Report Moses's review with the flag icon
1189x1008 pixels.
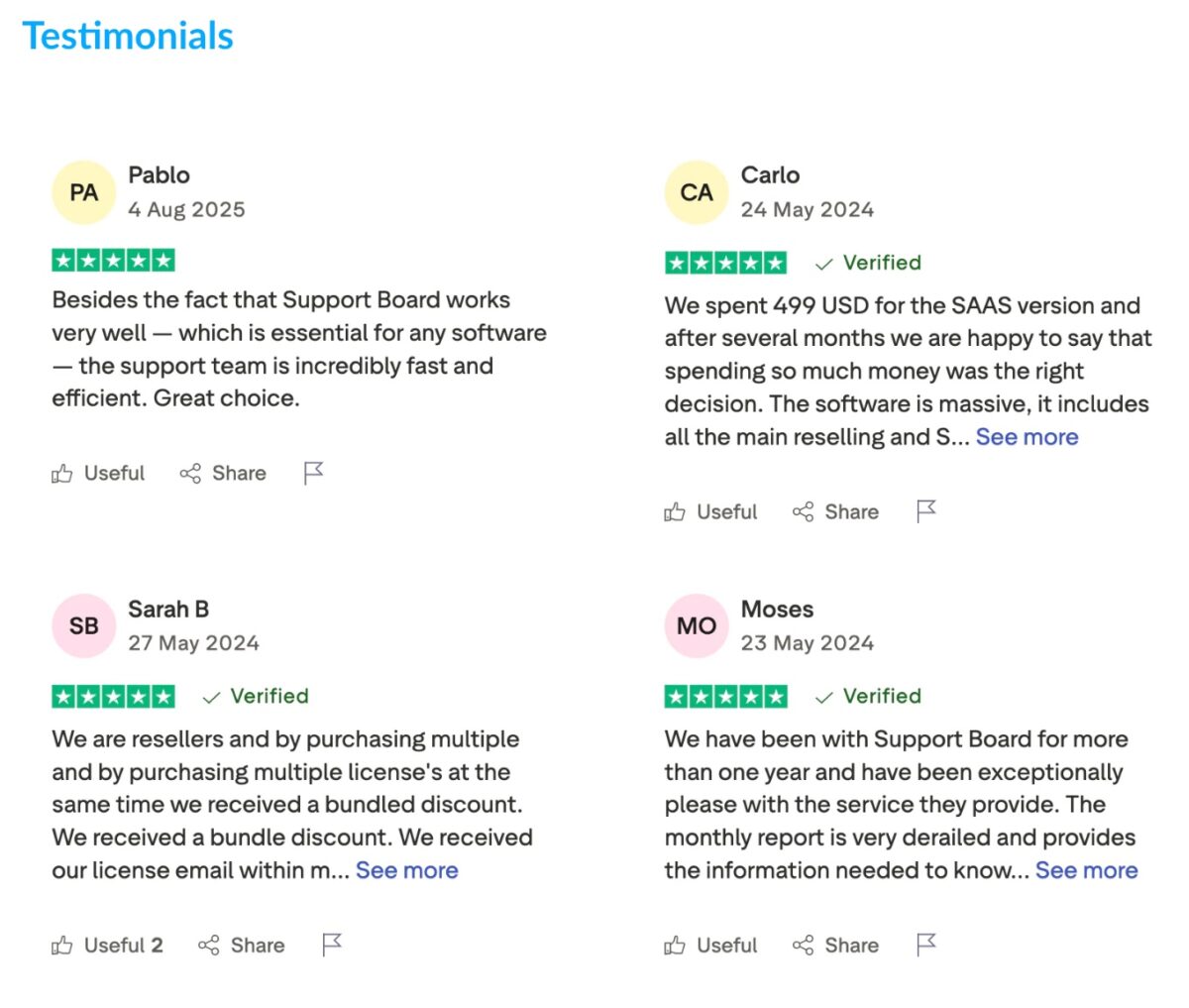click(x=925, y=945)
